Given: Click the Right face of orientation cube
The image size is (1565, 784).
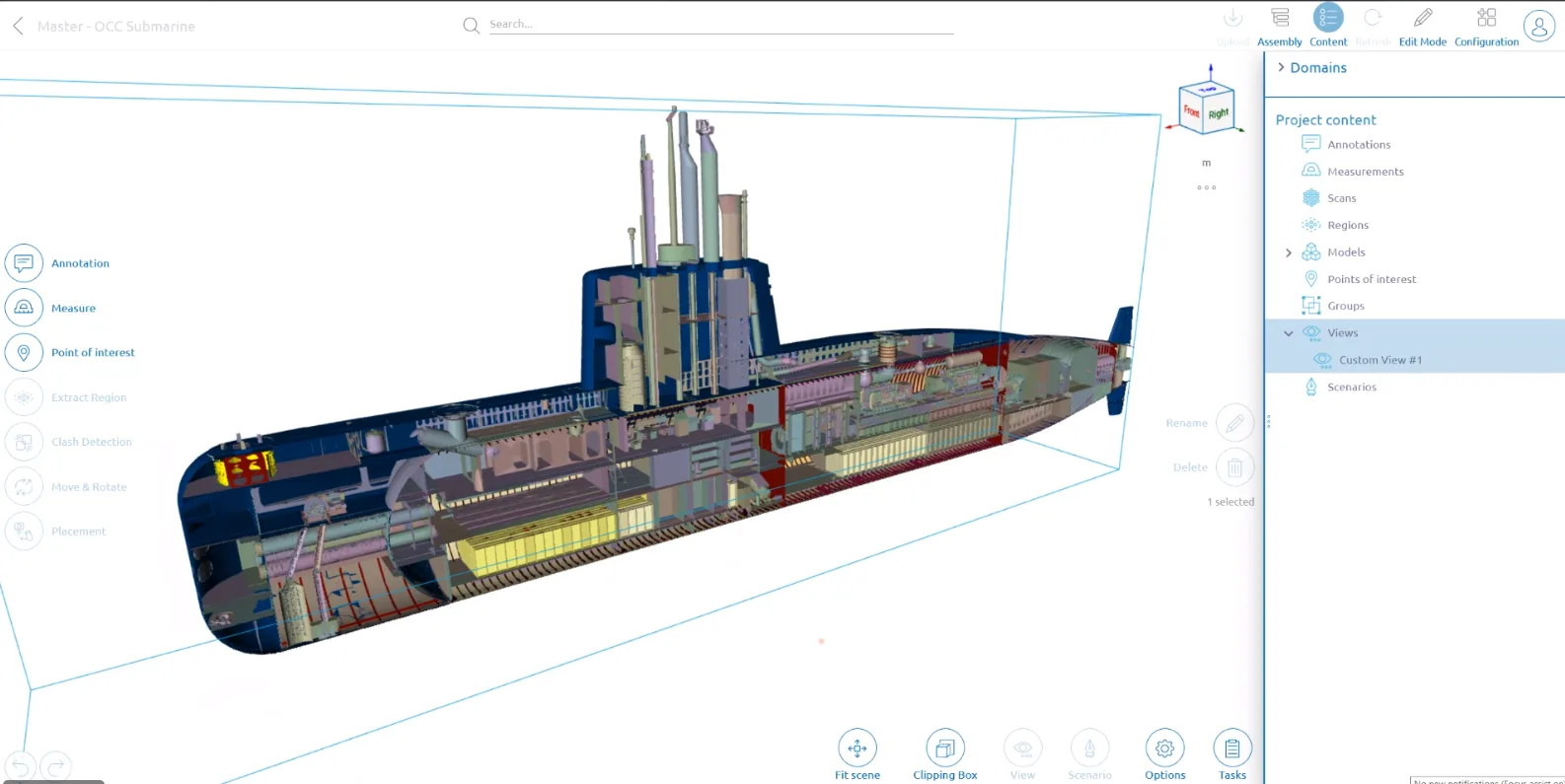Looking at the screenshot, I should click(x=1219, y=114).
